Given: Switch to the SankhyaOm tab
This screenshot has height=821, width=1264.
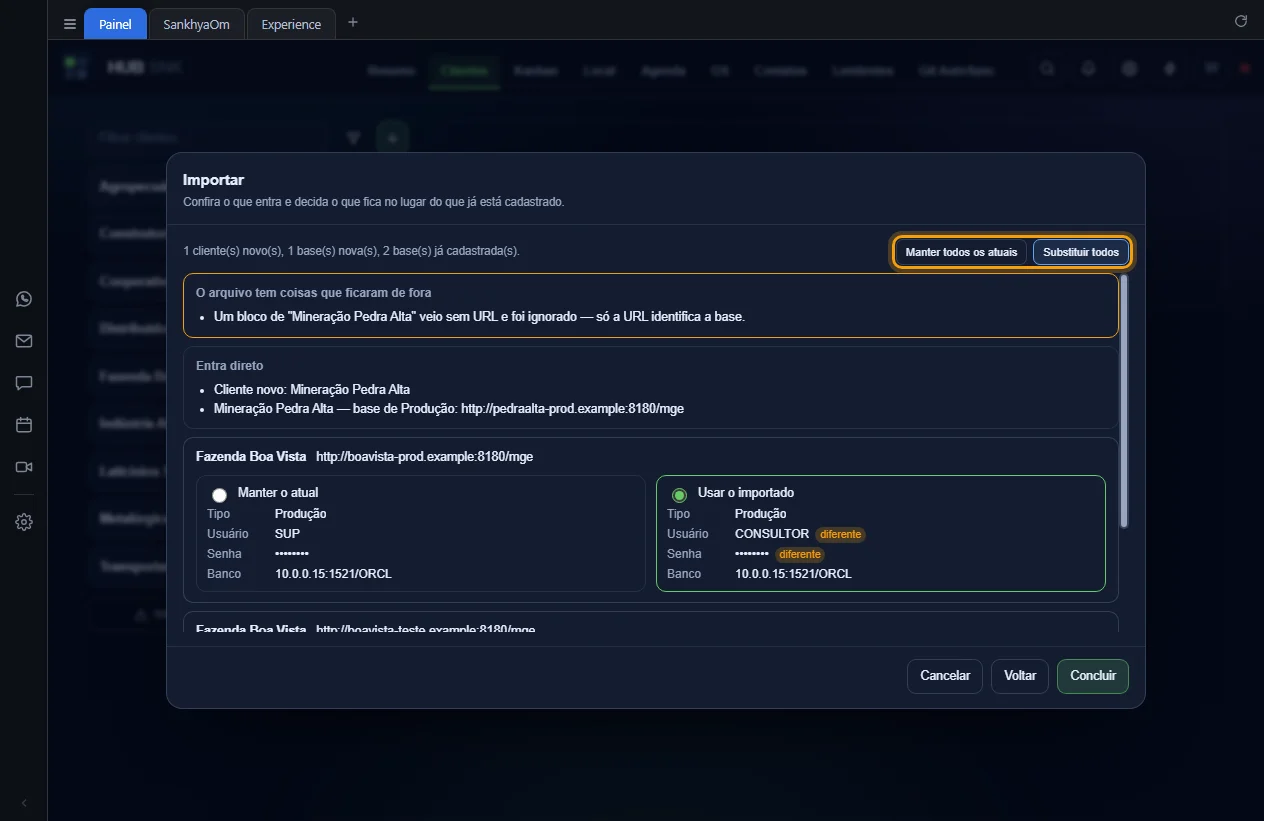Looking at the screenshot, I should click(x=197, y=24).
